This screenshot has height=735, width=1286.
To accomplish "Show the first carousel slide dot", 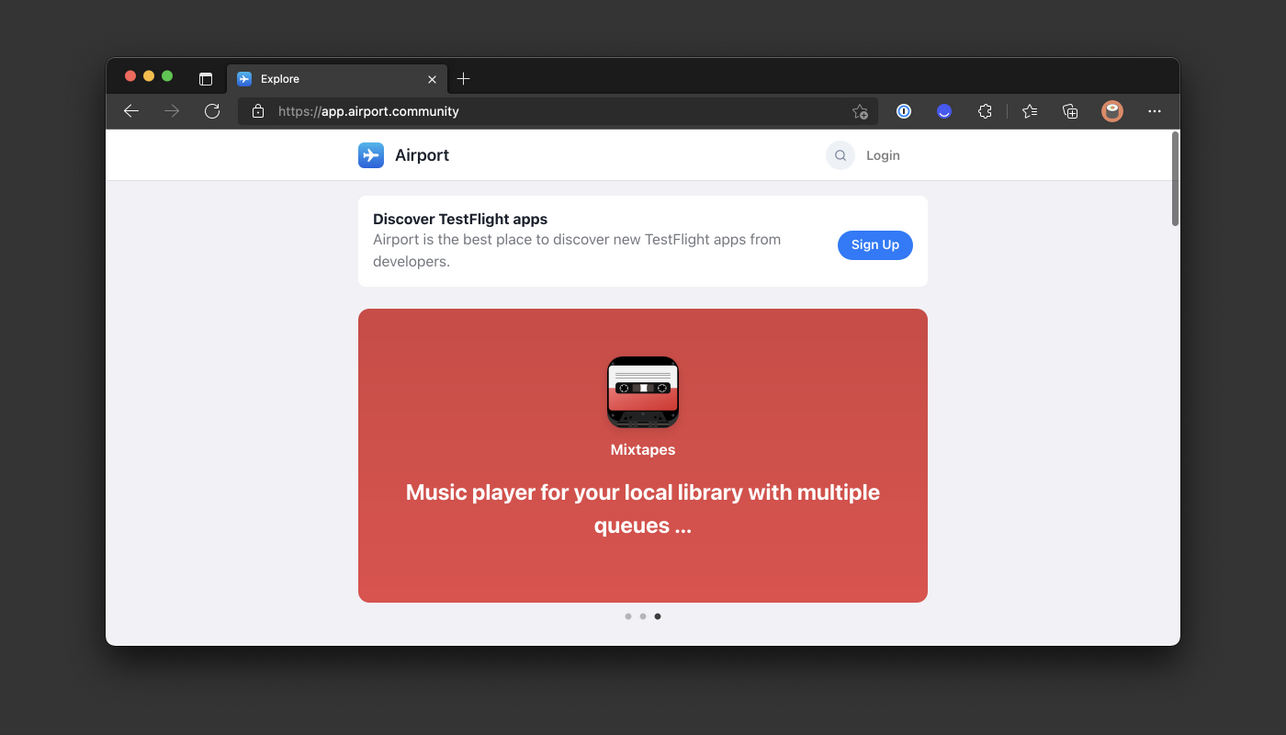I will tap(628, 616).
